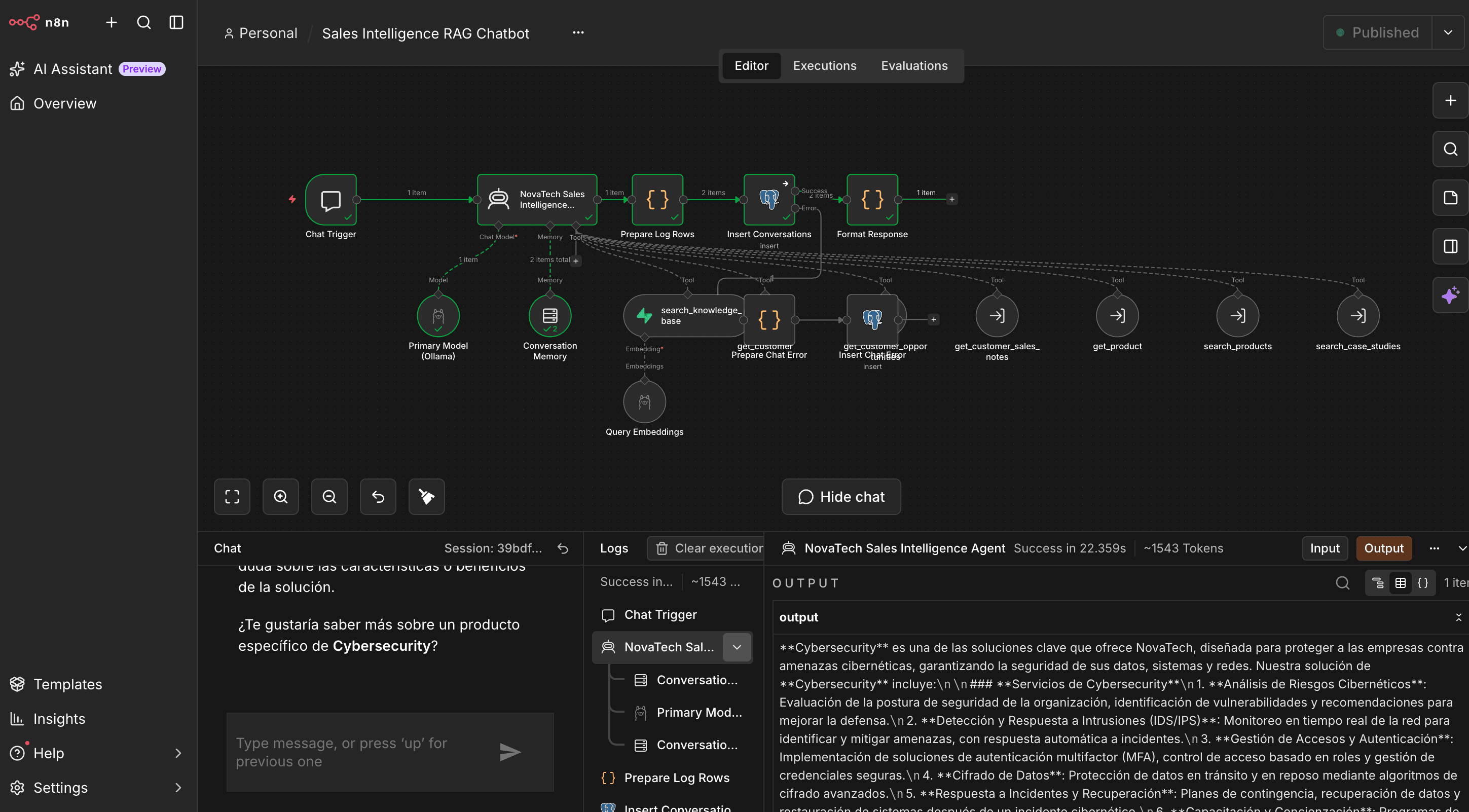This screenshot has width=1469, height=812.
Task: Add a tool via Tool plus connector
Action: coord(576,261)
